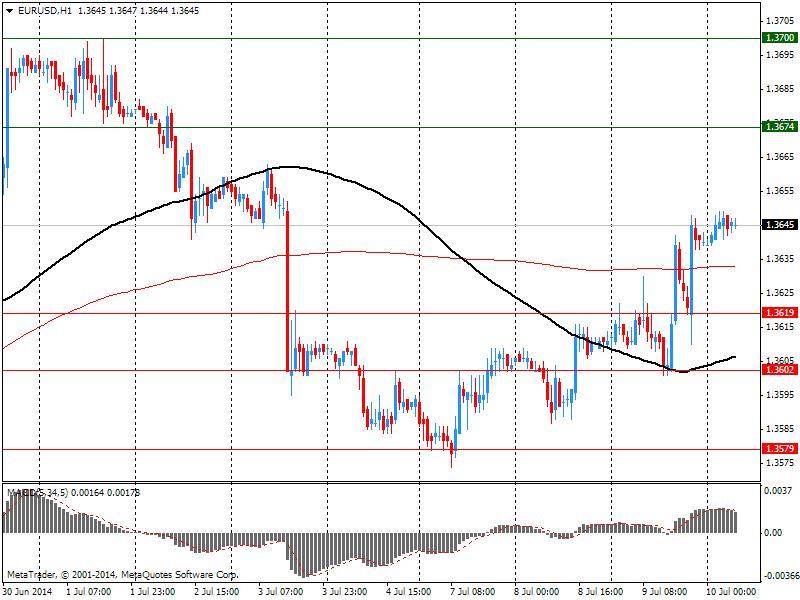Viewport: 800px width, 600px height.
Task: Click the MACD scale value 0.00
Action: [773, 533]
